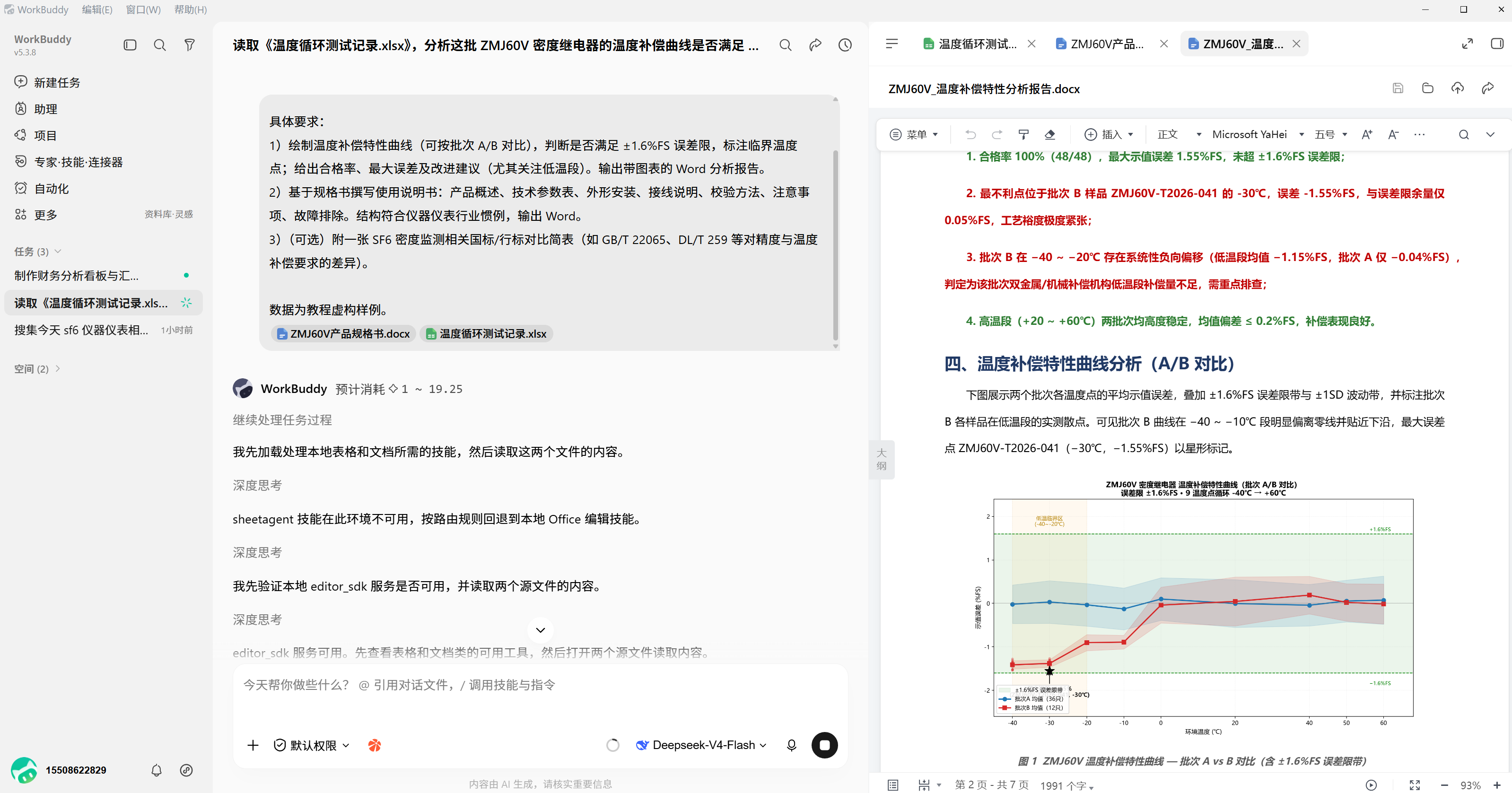Open 专家·技能·连接器 section
1512x793 pixels.
point(69,162)
